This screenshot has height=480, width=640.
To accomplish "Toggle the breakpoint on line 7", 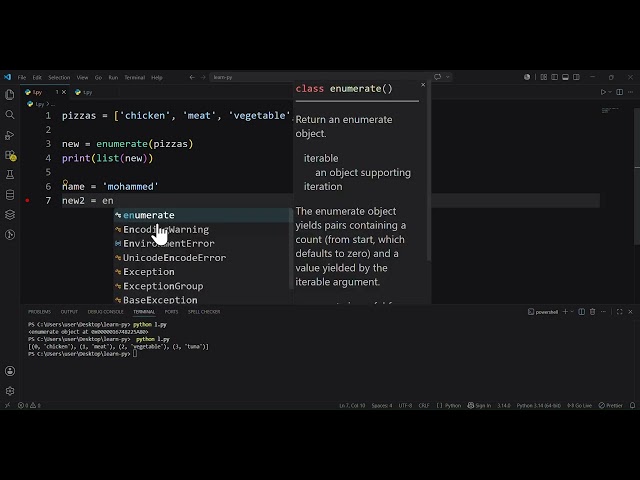I will click(x=27, y=200).
